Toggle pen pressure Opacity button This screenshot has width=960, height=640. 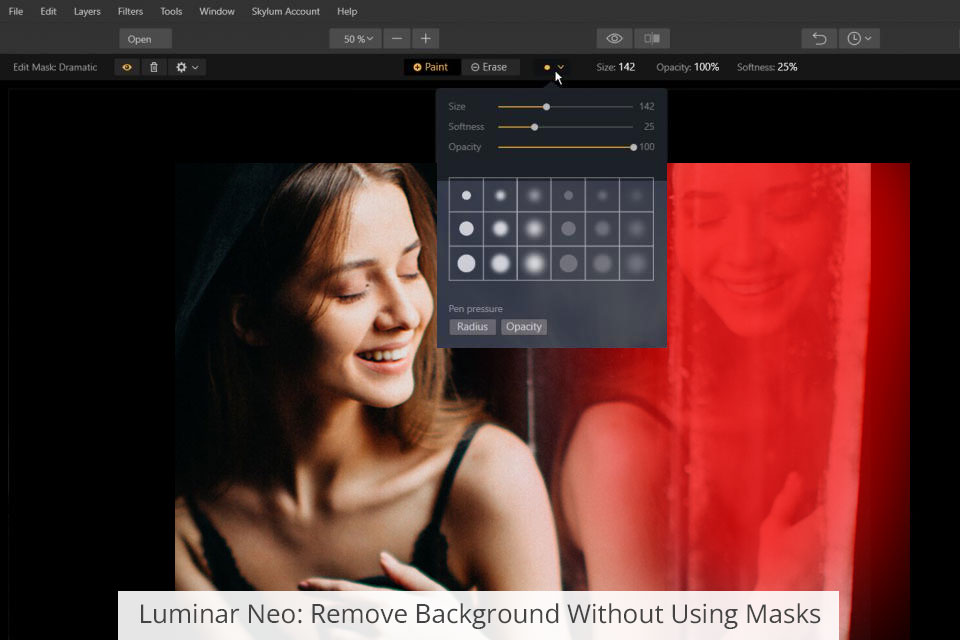click(x=523, y=327)
